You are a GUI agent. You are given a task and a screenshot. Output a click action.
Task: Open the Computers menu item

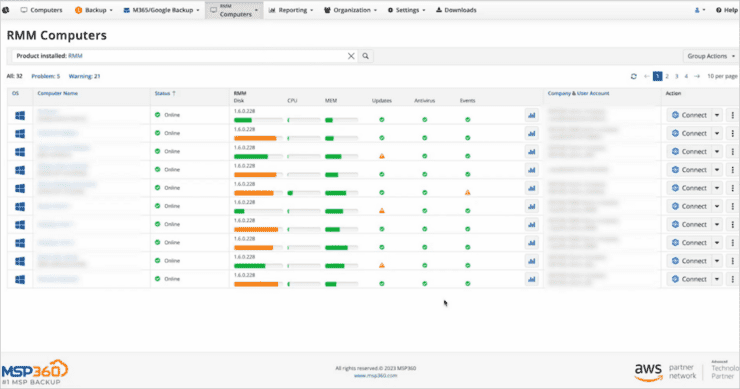(41, 10)
